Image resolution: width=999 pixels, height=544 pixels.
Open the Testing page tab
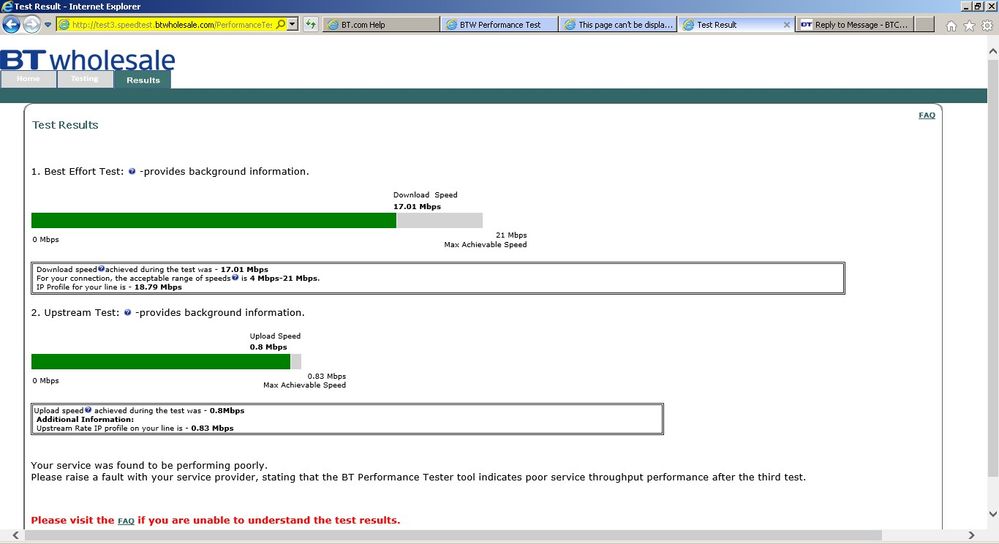85,79
